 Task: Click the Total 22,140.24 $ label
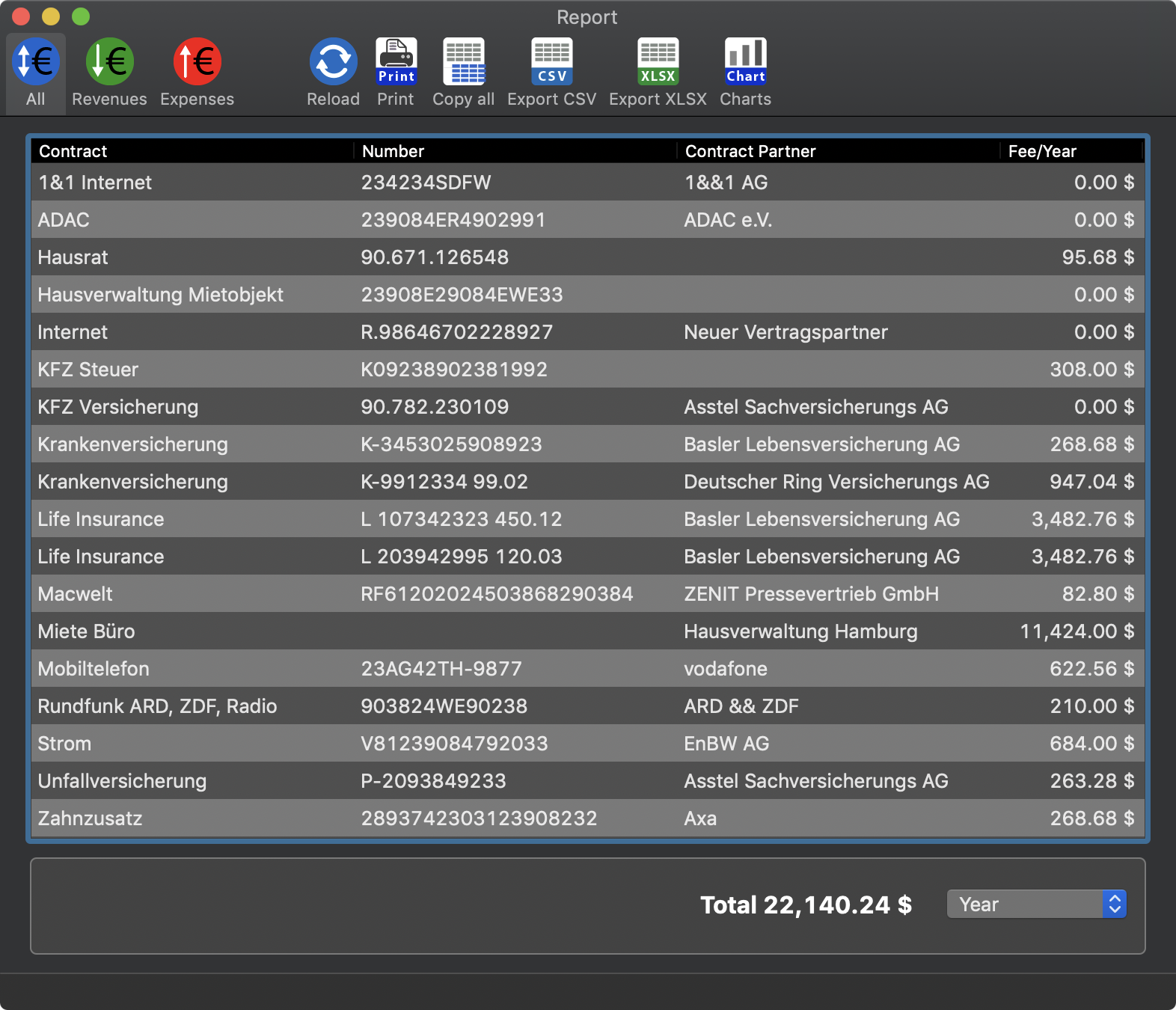806,905
